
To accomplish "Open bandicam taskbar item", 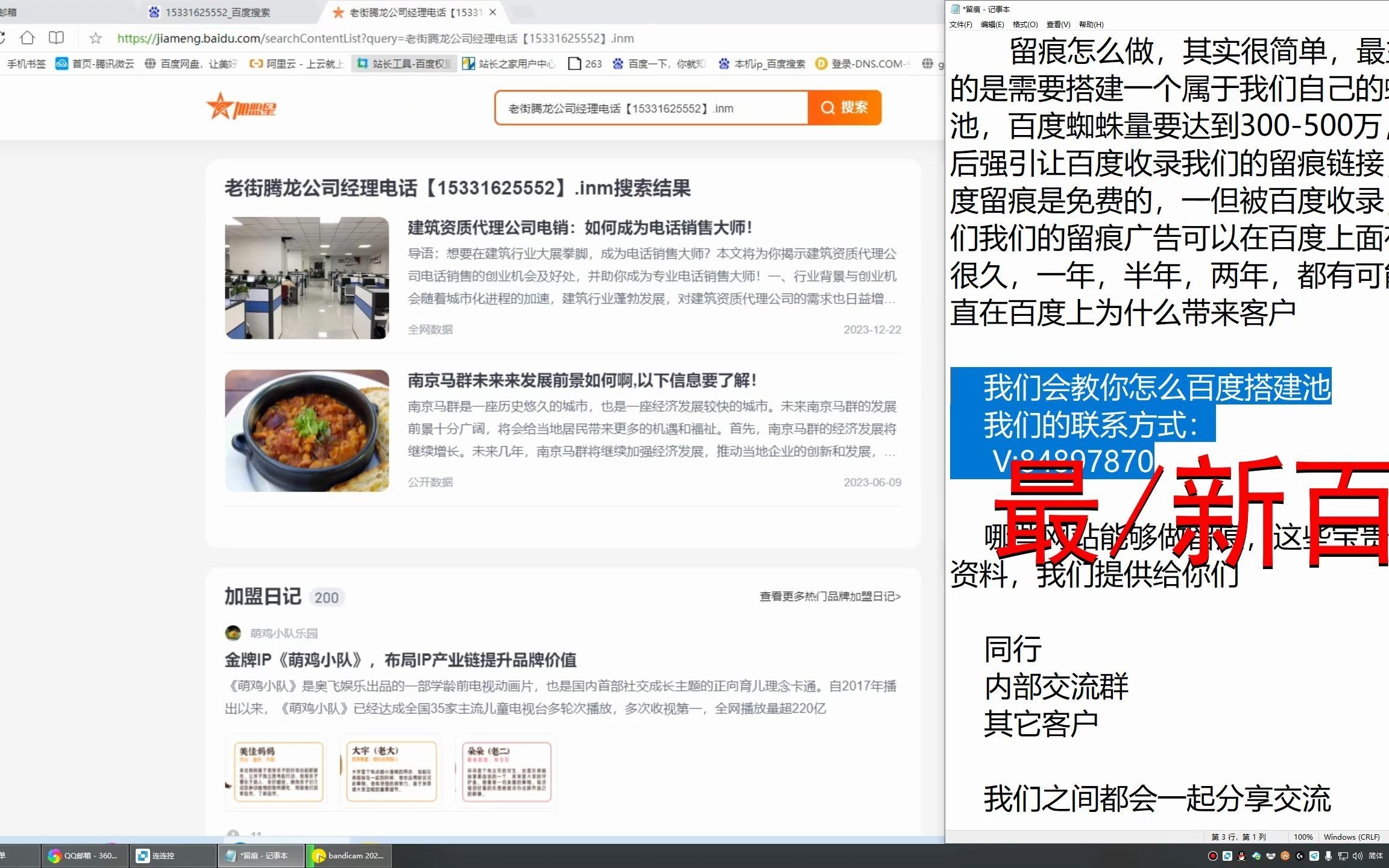I will click(350, 856).
